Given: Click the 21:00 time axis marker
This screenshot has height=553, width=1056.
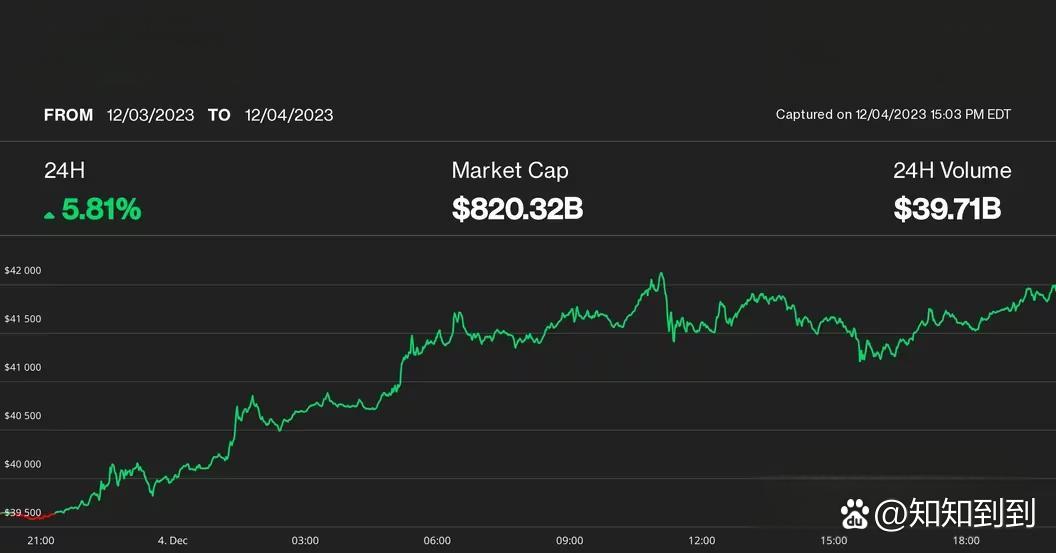Looking at the screenshot, I should [x=41, y=541].
